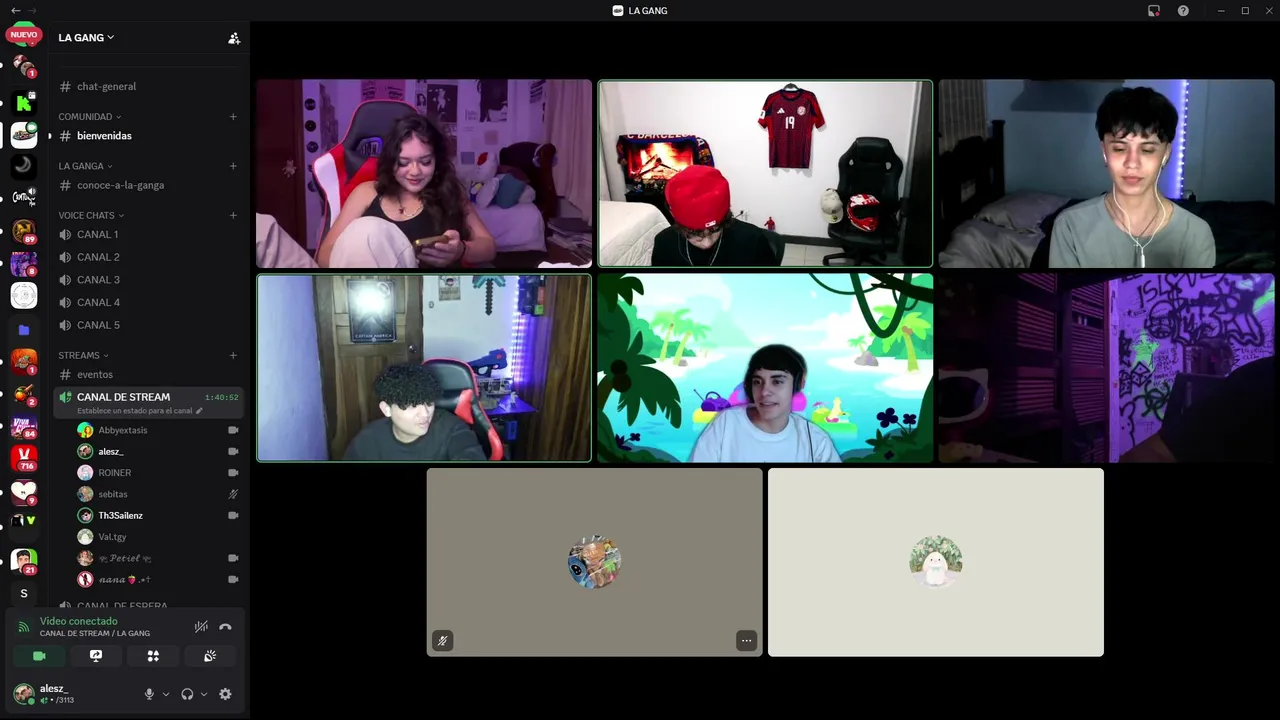1280x720 pixels.
Task: Deafen with the headphones icon
Action: click(187, 694)
